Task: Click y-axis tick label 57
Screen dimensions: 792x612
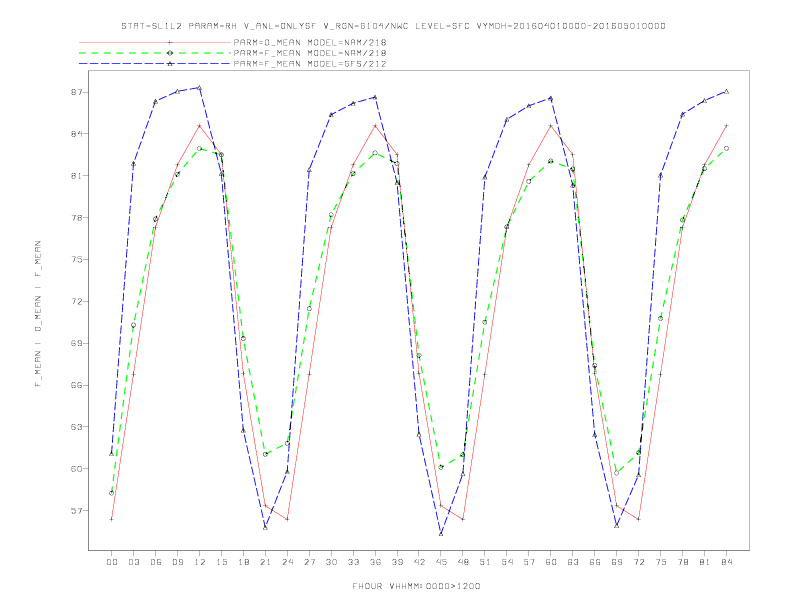Action: point(77,511)
